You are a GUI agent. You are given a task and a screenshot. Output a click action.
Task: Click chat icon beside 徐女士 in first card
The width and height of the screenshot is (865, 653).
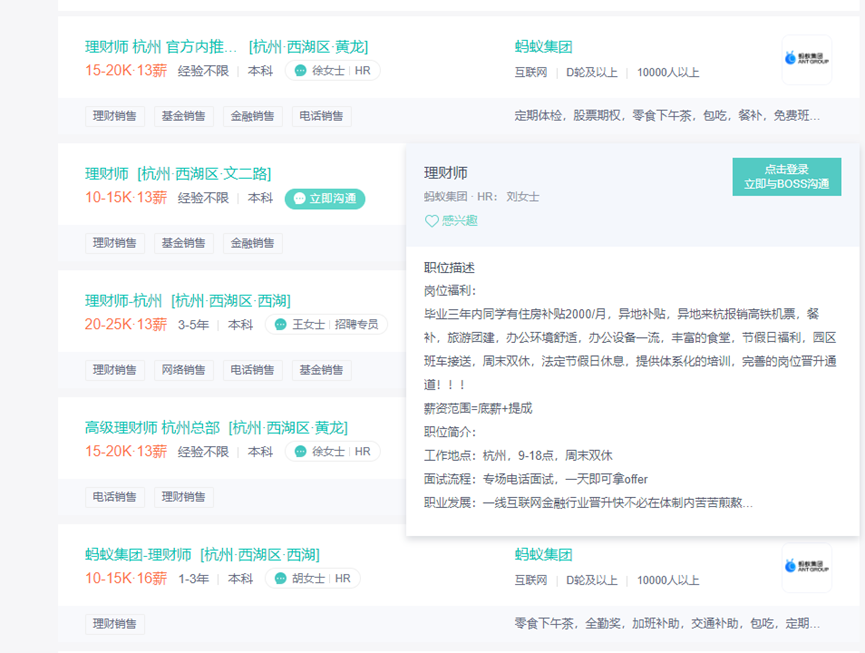[x=300, y=71]
